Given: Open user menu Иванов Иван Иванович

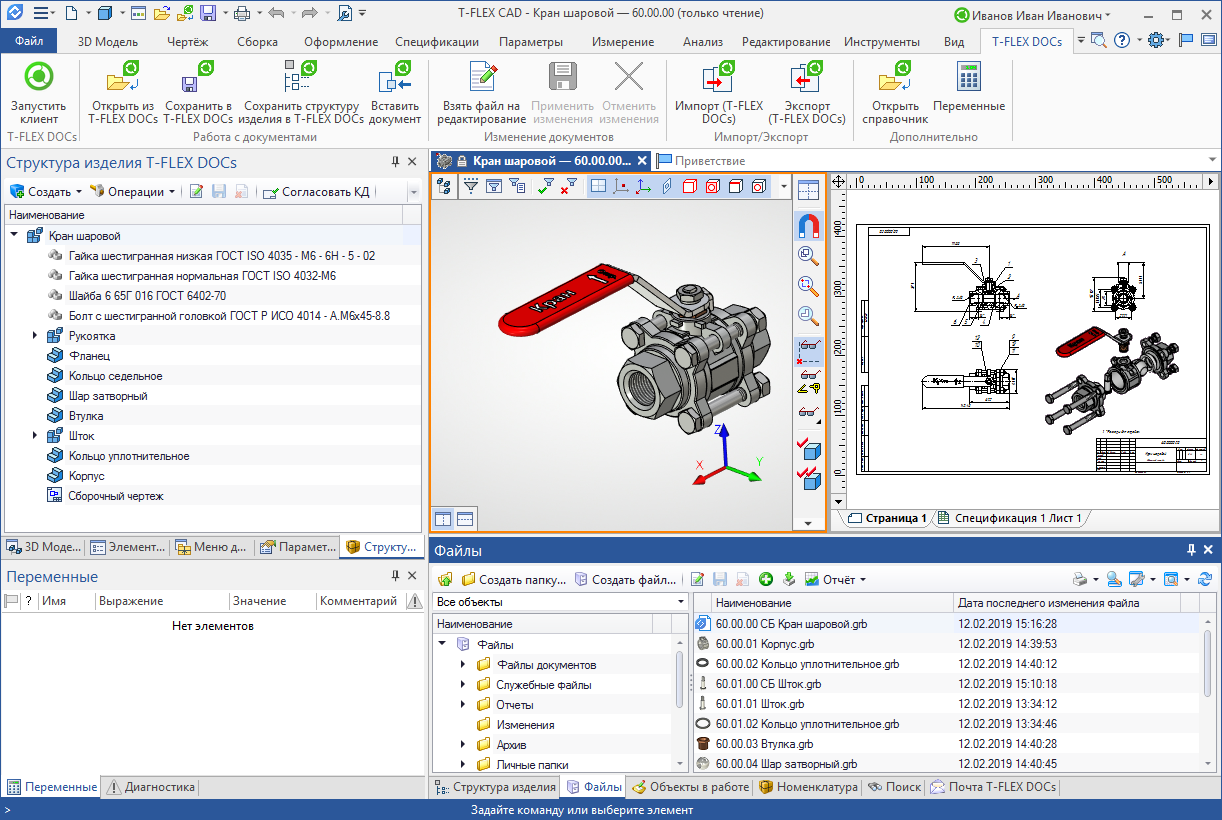Looking at the screenshot, I should 1032,15.
